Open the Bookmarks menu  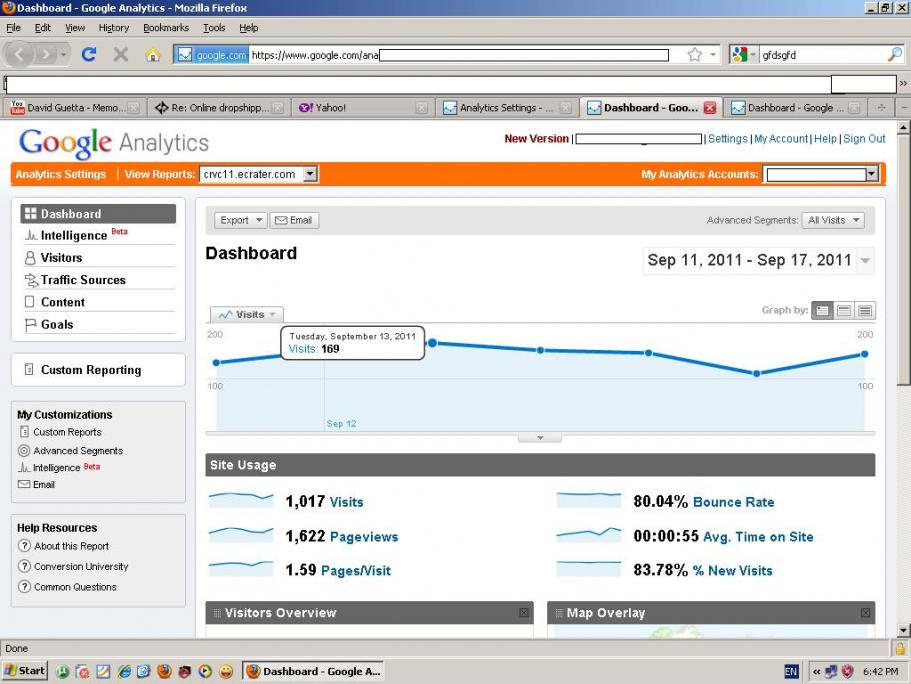(166, 27)
